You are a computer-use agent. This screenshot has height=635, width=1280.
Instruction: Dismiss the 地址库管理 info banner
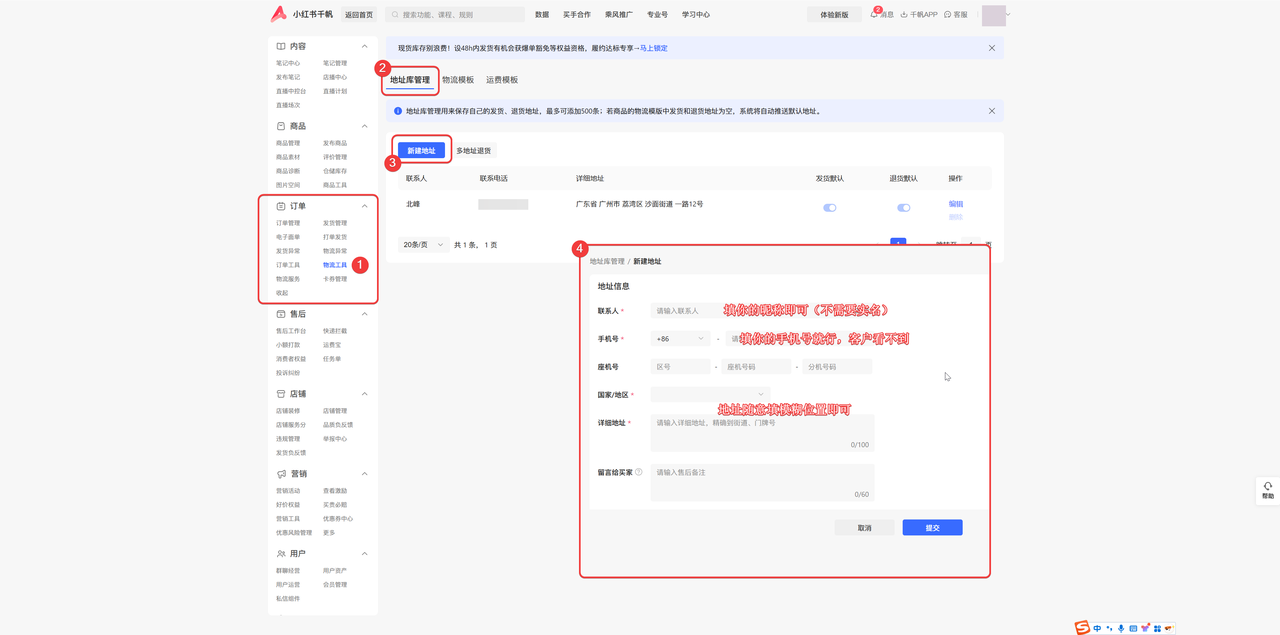992,111
